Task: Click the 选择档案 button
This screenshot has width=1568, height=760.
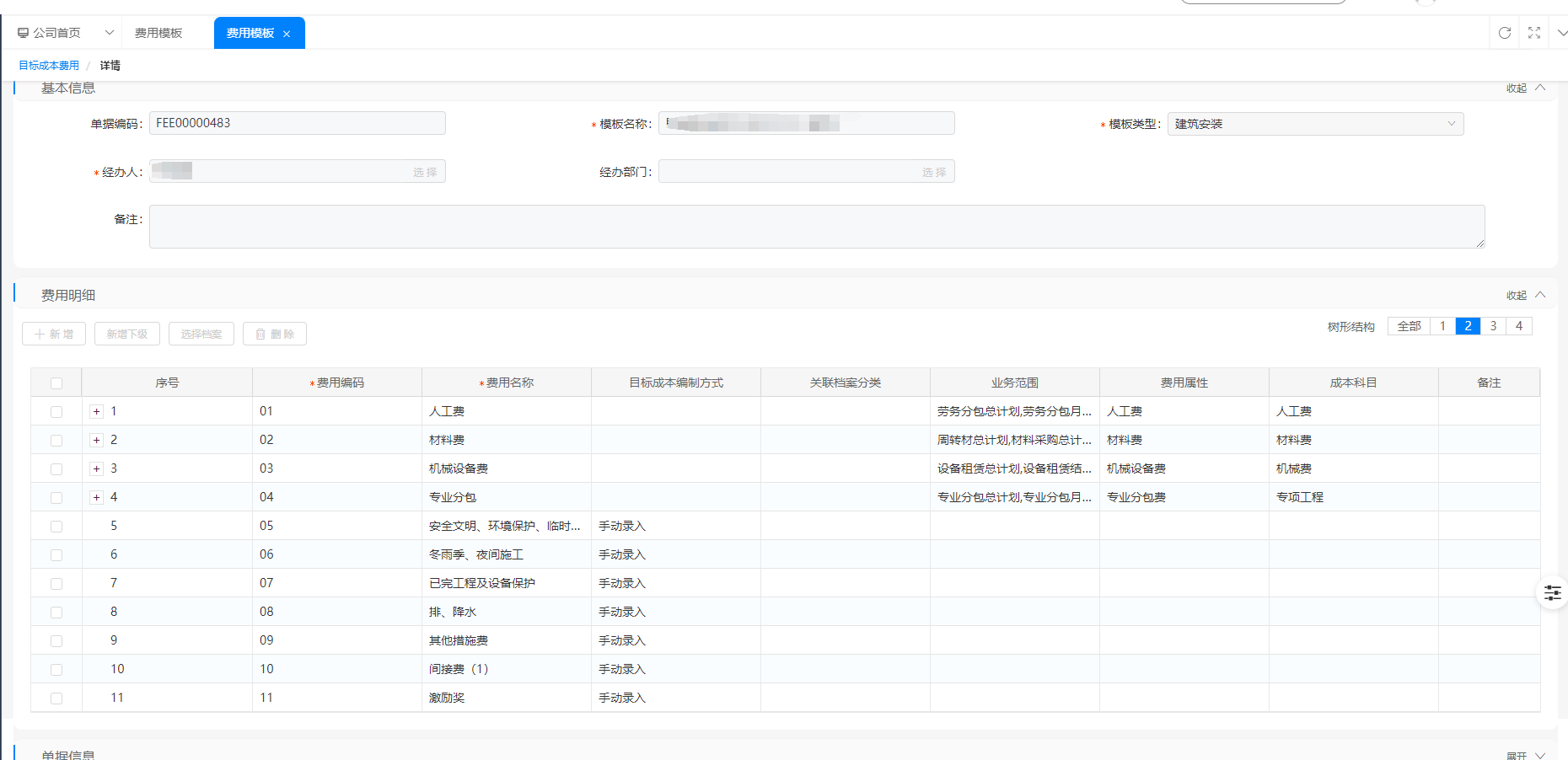Action: point(201,334)
